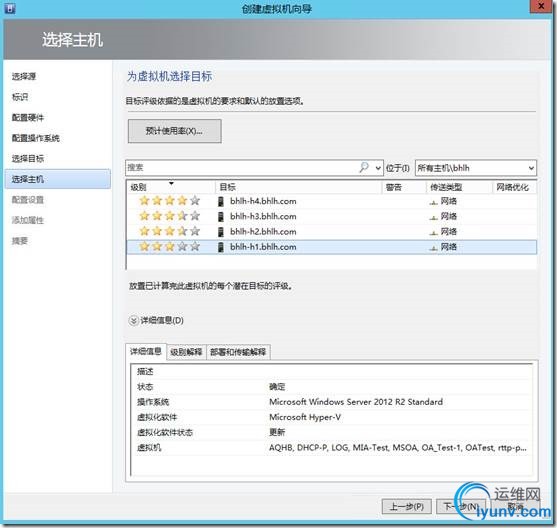
Task: Go to the 配置操作系统 wizard step
Action: [36, 138]
